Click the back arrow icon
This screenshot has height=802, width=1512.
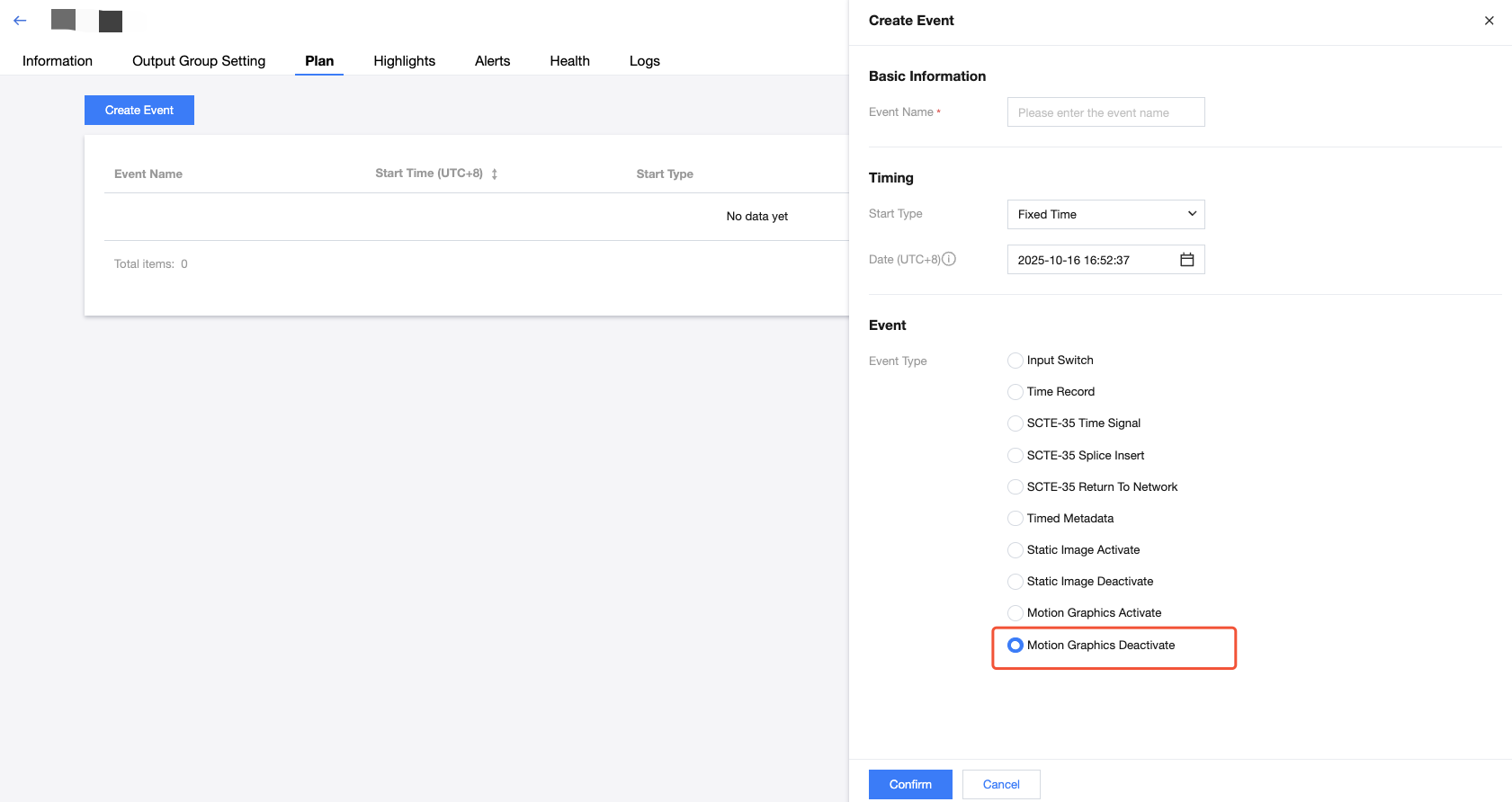click(x=20, y=20)
